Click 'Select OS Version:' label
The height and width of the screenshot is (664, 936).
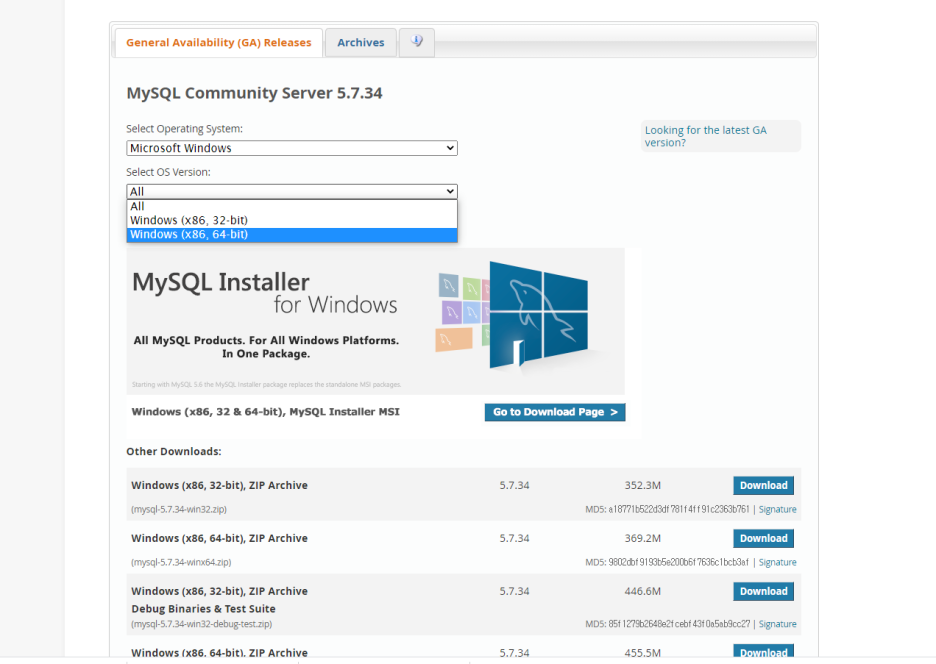coord(168,172)
